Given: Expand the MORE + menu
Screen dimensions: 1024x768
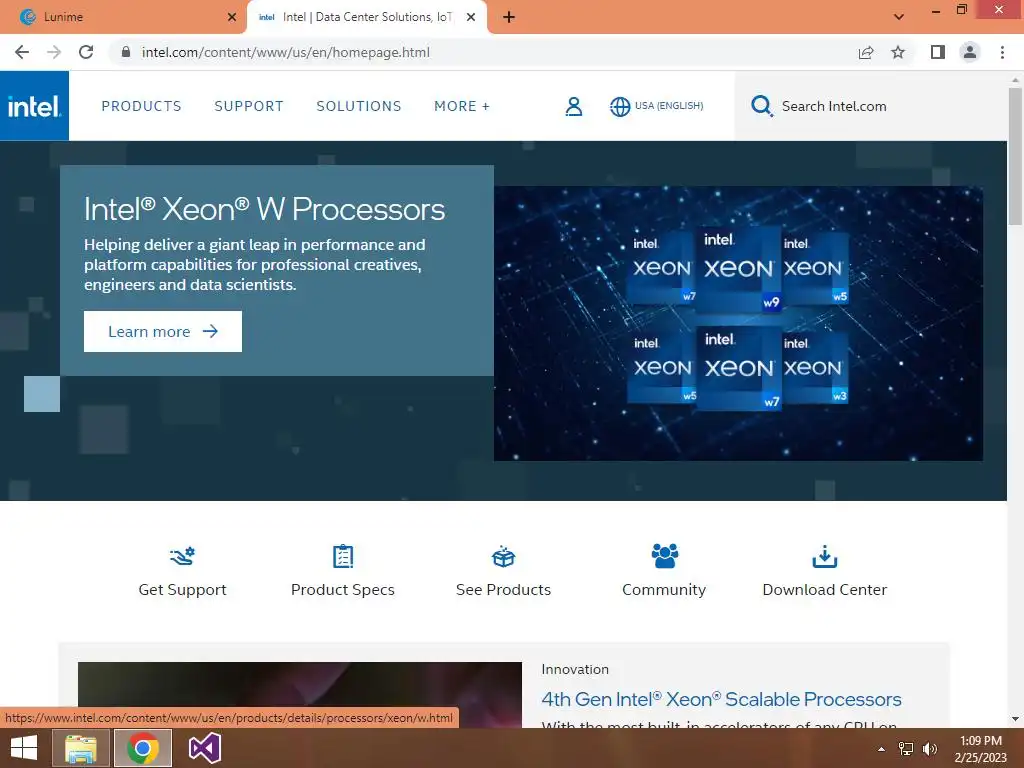Looking at the screenshot, I should click(462, 106).
